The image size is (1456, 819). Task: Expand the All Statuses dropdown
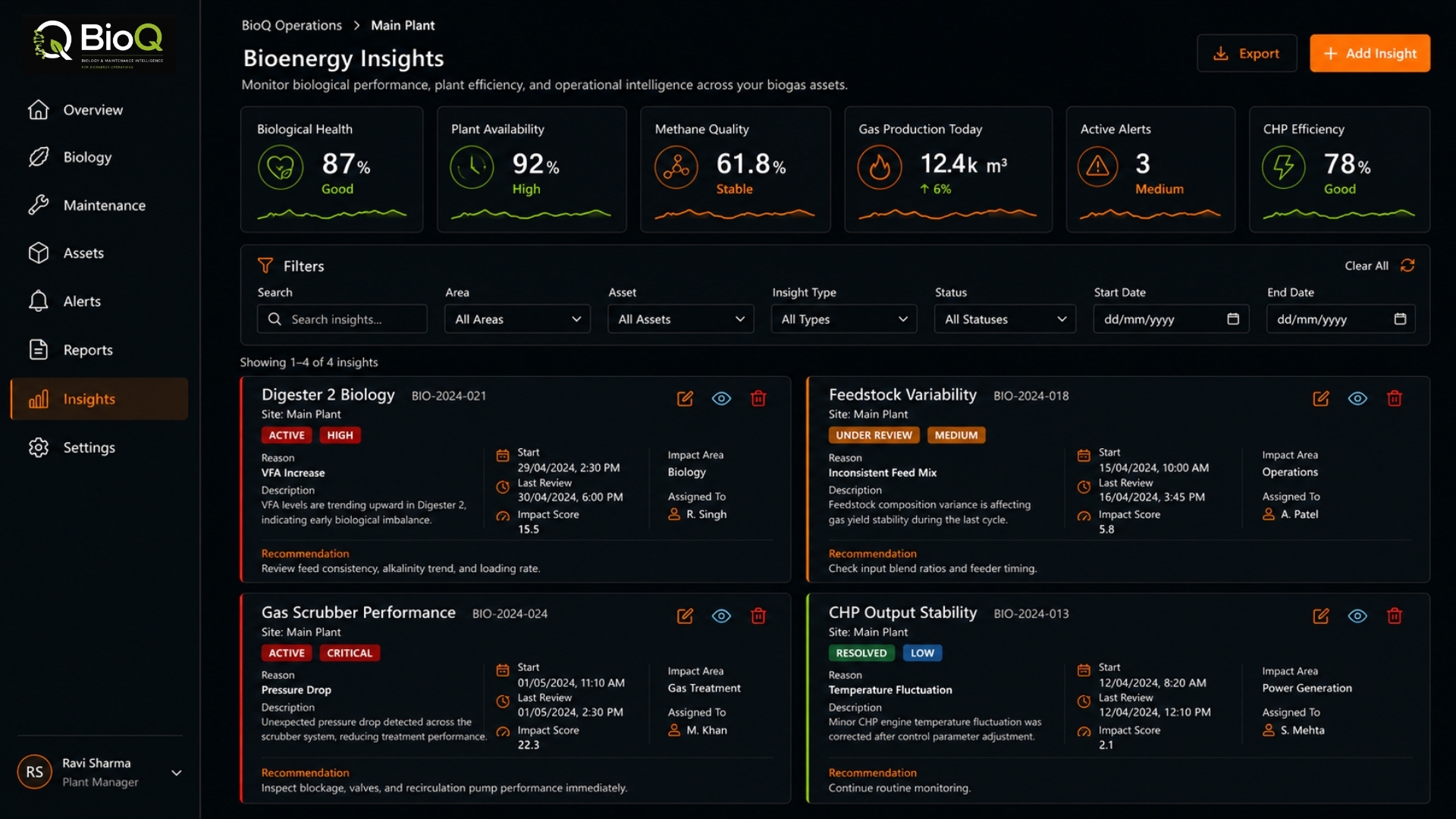tap(1005, 319)
